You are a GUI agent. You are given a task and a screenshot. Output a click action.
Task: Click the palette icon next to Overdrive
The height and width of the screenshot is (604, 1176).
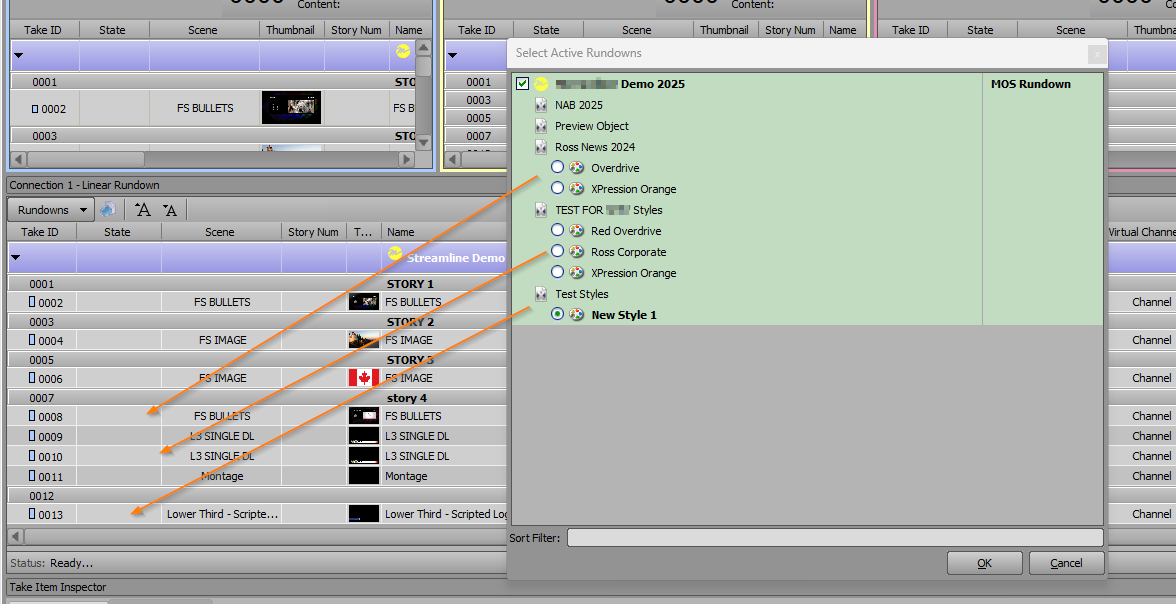pyautogui.click(x=576, y=168)
